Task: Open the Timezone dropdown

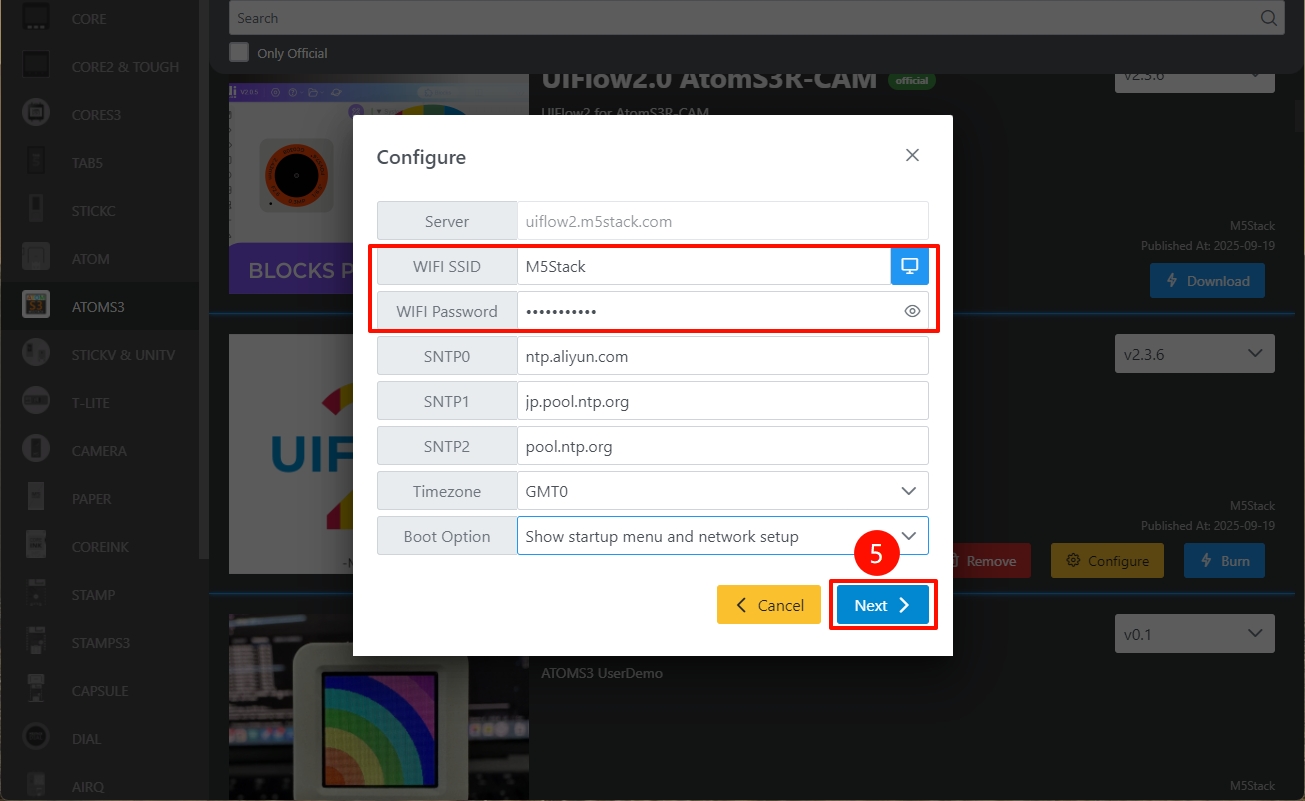Action: [723, 491]
